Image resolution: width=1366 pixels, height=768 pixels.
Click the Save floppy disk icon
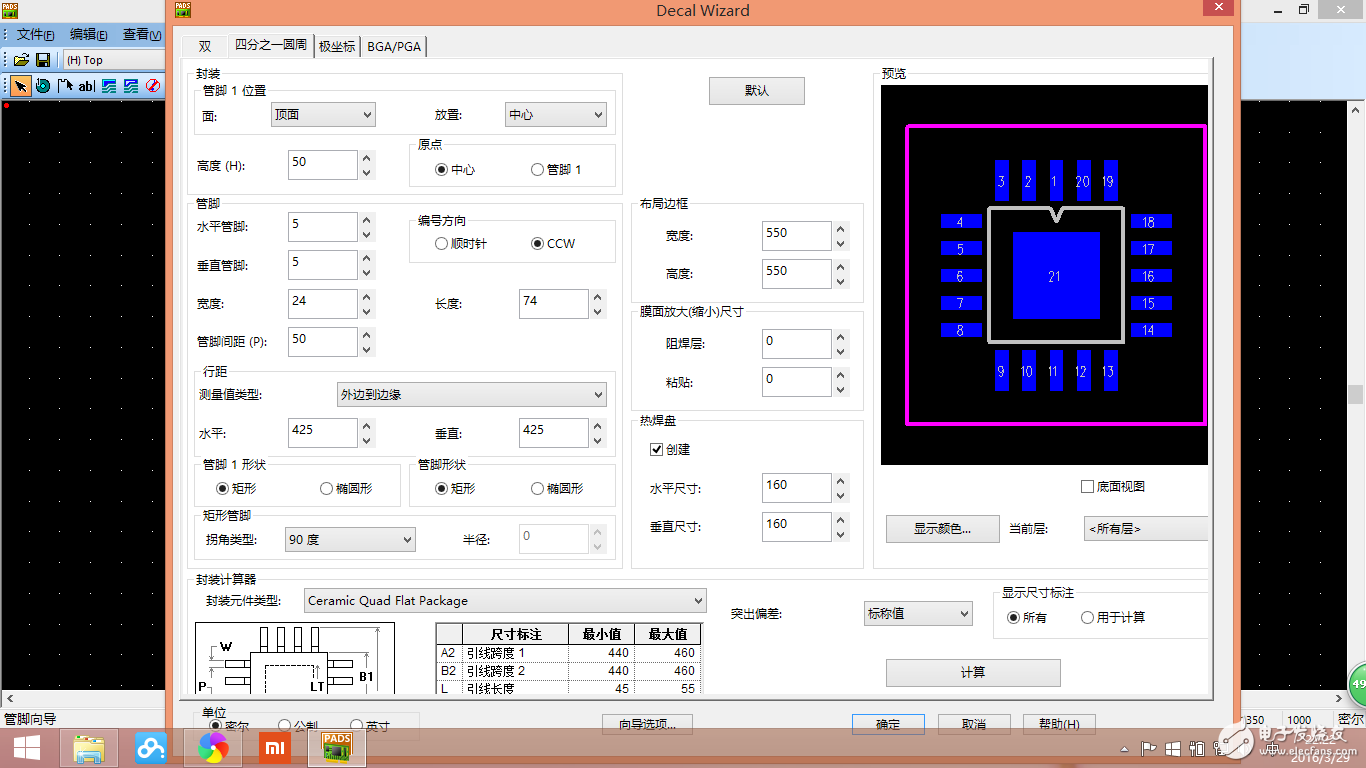coord(43,60)
